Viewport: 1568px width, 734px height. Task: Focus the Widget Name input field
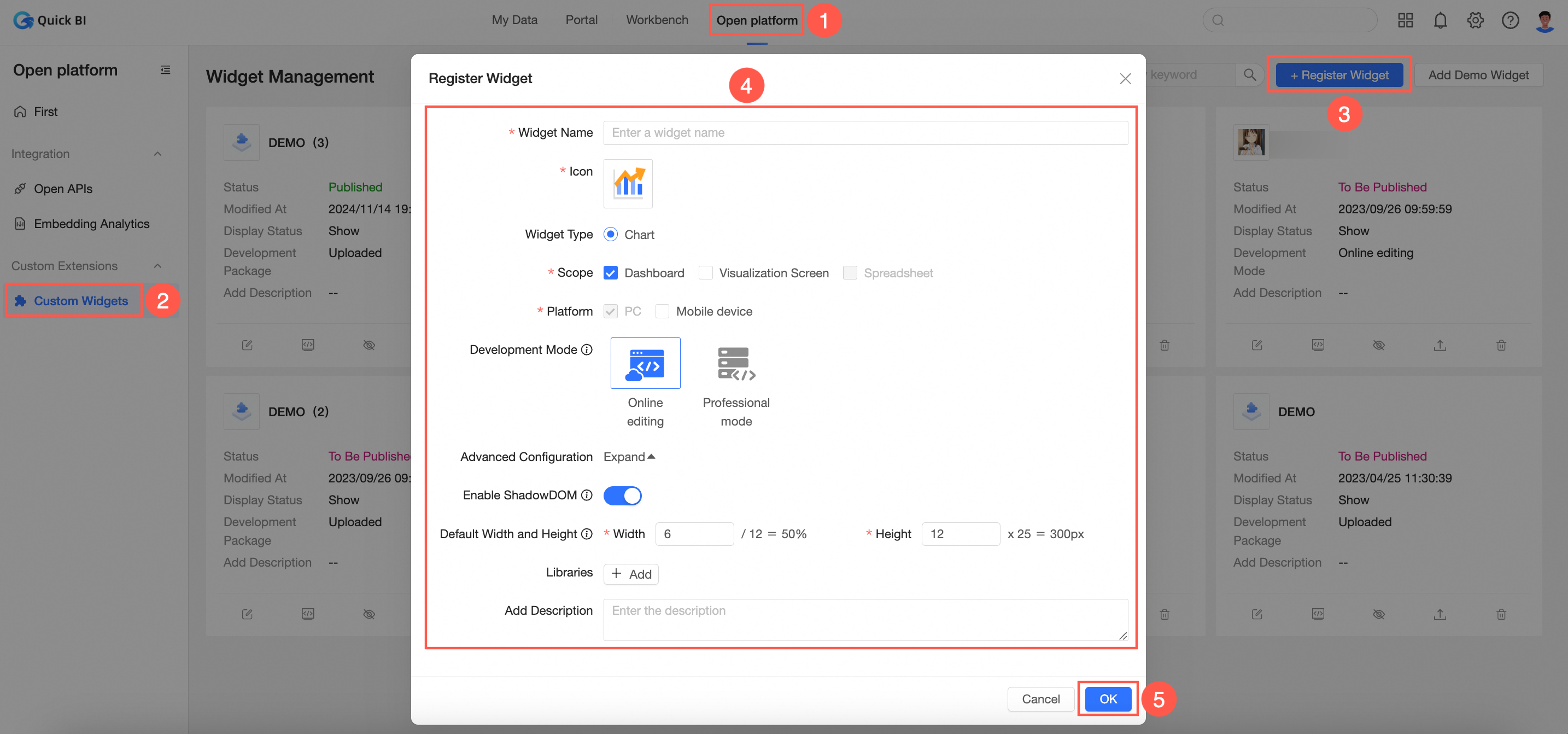[x=865, y=133]
